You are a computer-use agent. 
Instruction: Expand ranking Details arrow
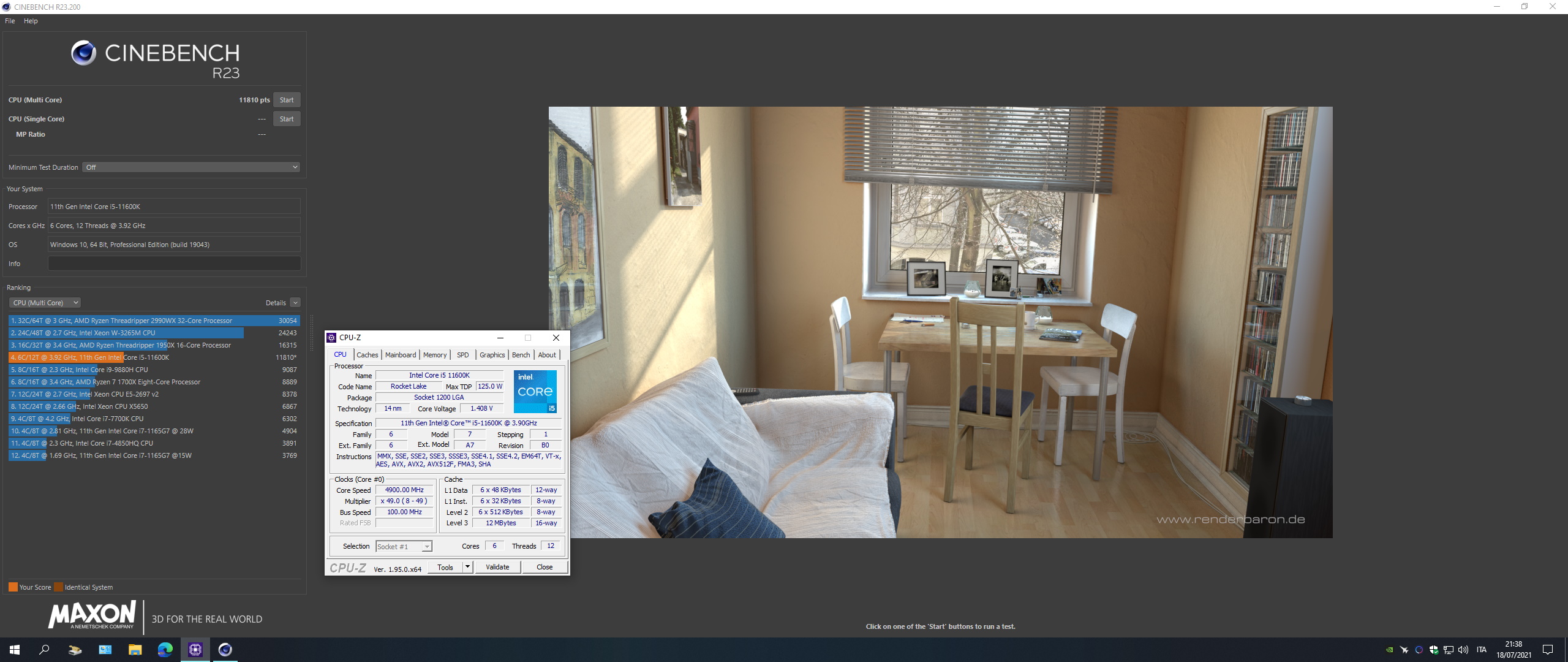[x=295, y=303]
